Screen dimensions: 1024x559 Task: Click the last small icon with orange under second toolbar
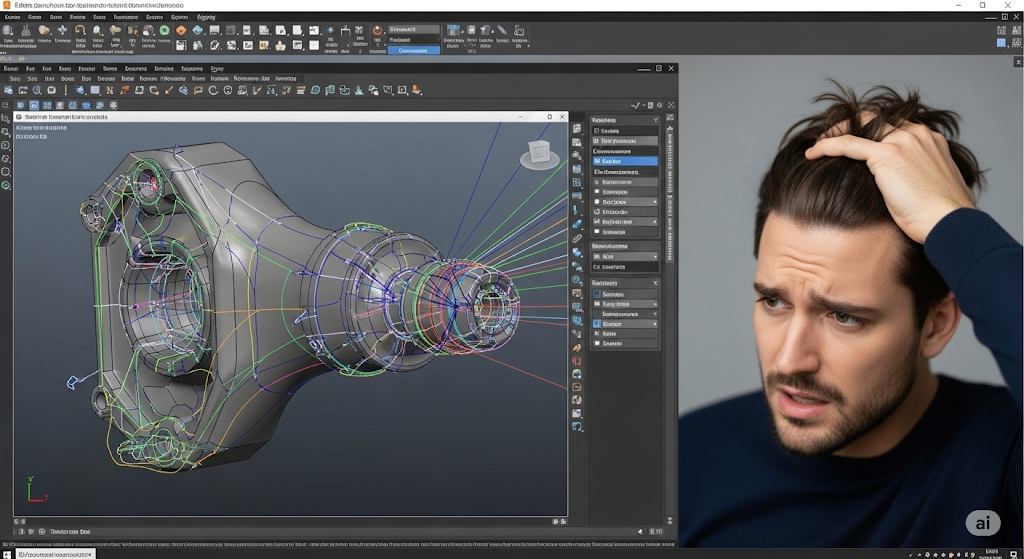[114, 105]
